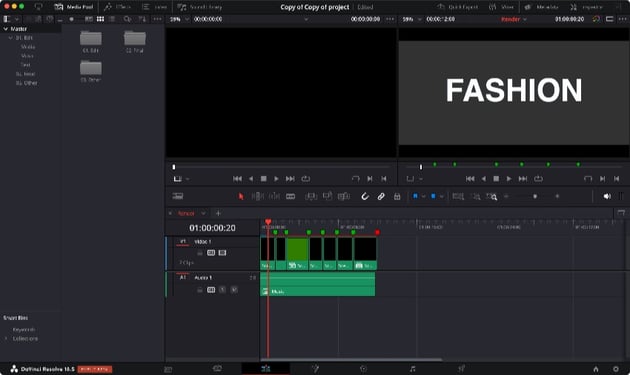Click the Overwrite Clip icon

[327, 196]
